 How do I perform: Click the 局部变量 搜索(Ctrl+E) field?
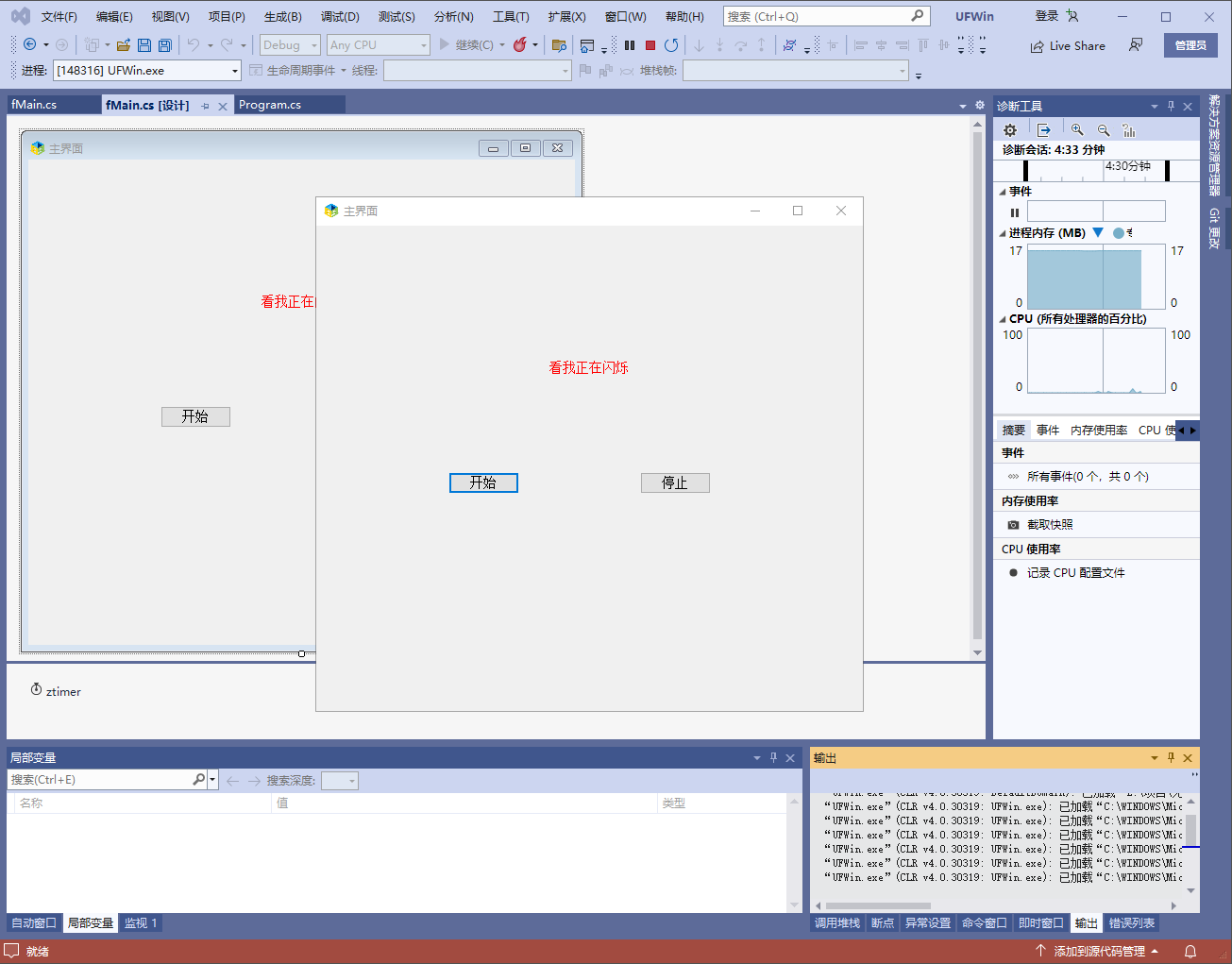(99, 780)
